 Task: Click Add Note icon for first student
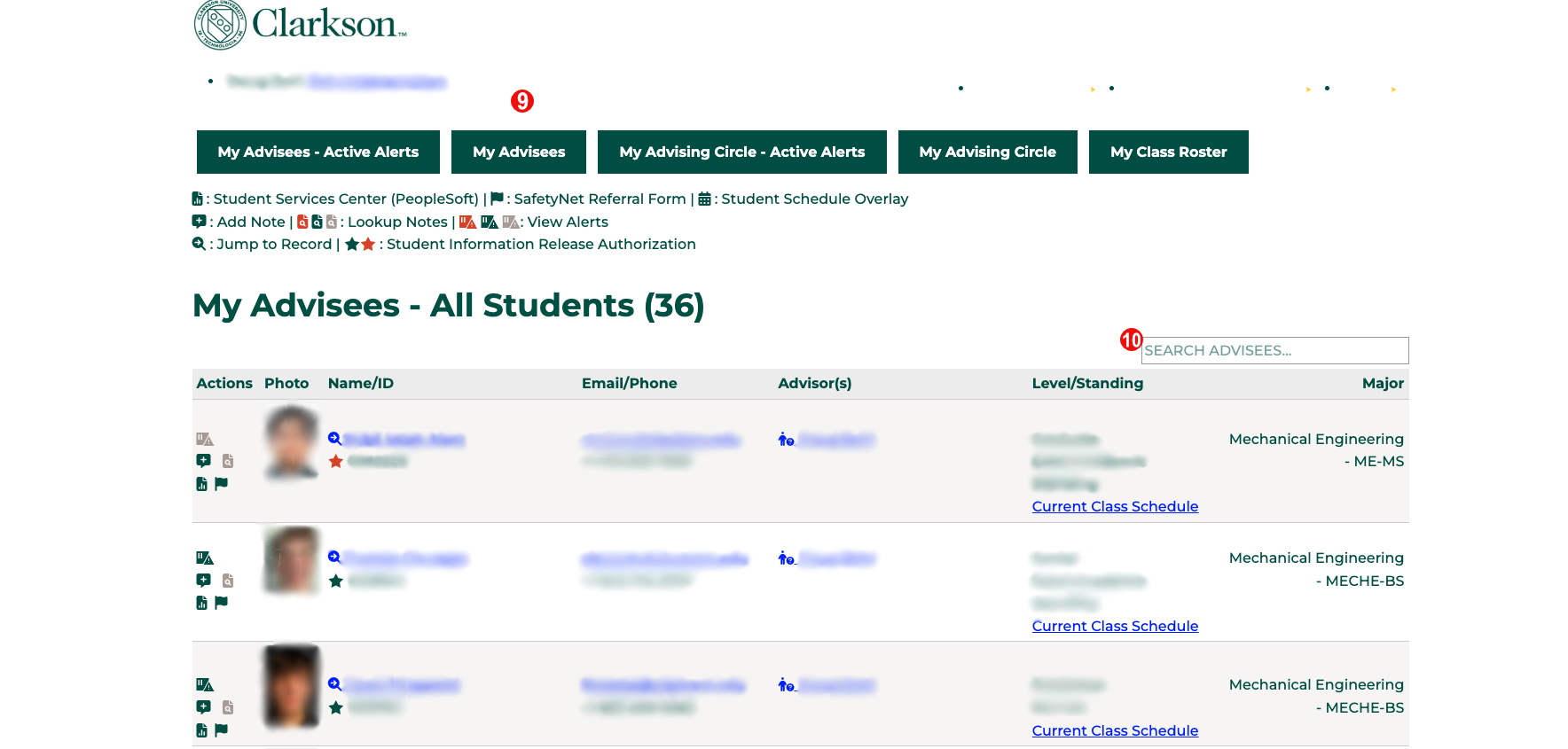tap(203, 460)
